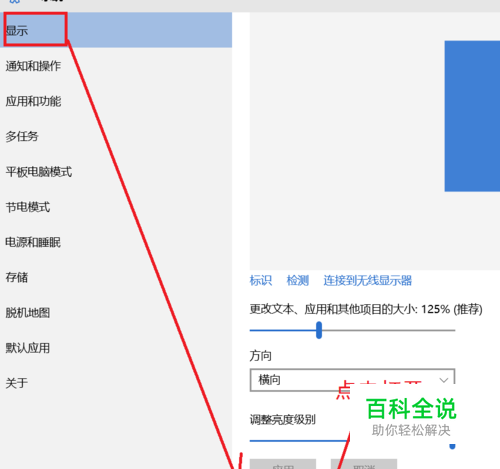Click the text size scaling slider handle
Screen dimensions: 500x469
[x=319, y=330]
